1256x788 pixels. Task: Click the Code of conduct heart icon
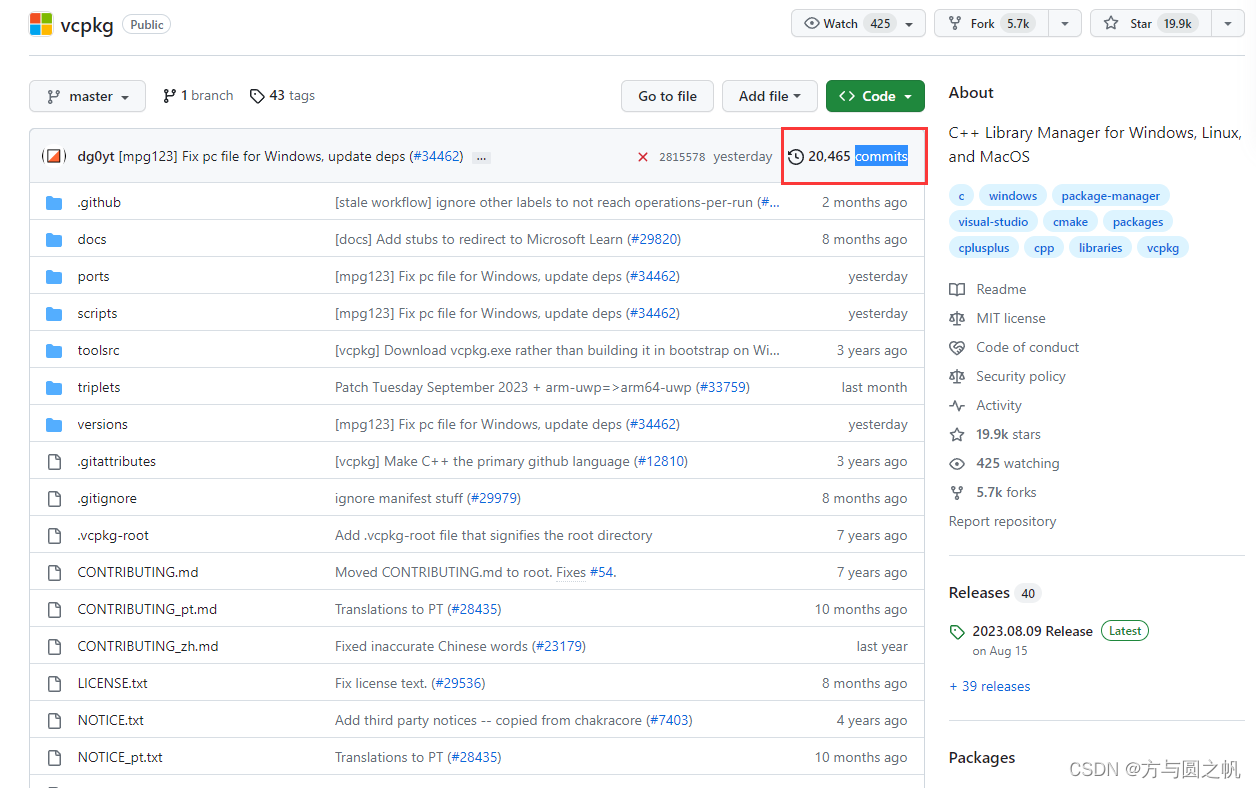pos(957,347)
